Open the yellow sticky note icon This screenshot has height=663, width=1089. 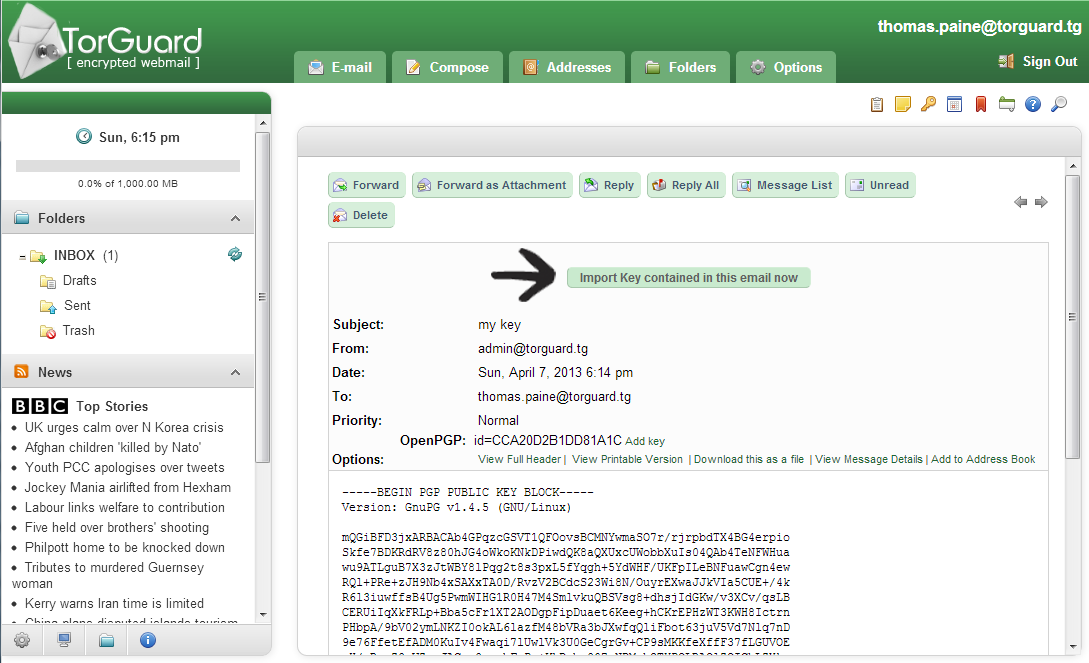click(x=902, y=104)
